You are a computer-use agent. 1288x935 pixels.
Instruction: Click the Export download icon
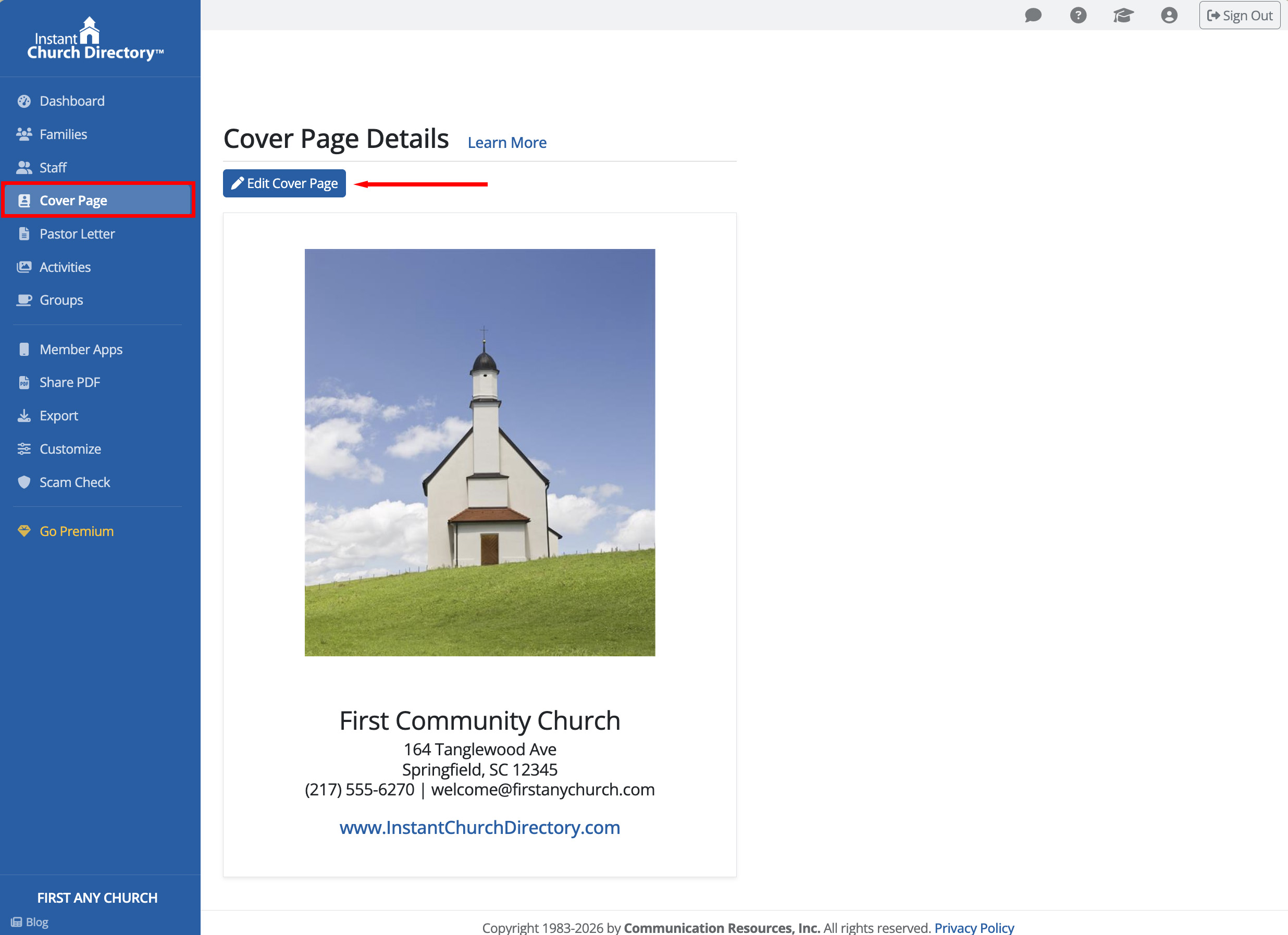[x=24, y=416]
